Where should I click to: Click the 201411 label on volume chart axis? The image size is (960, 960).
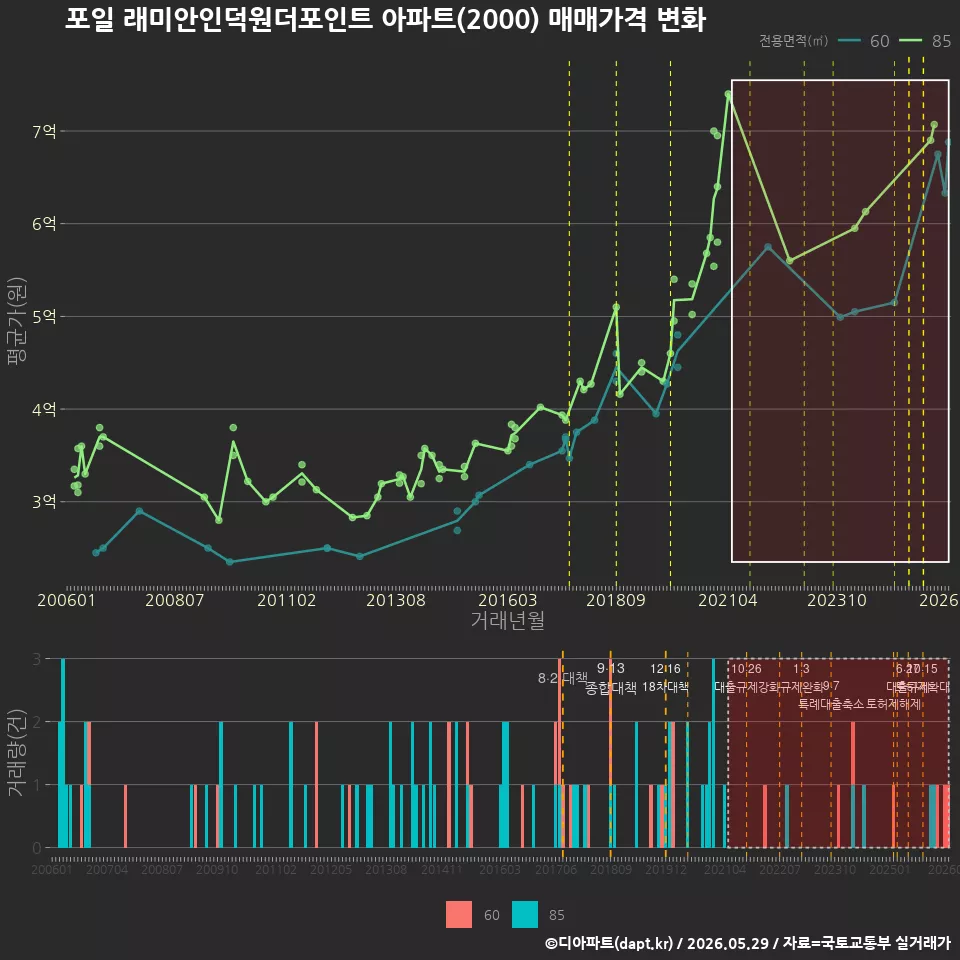click(x=442, y=869)
